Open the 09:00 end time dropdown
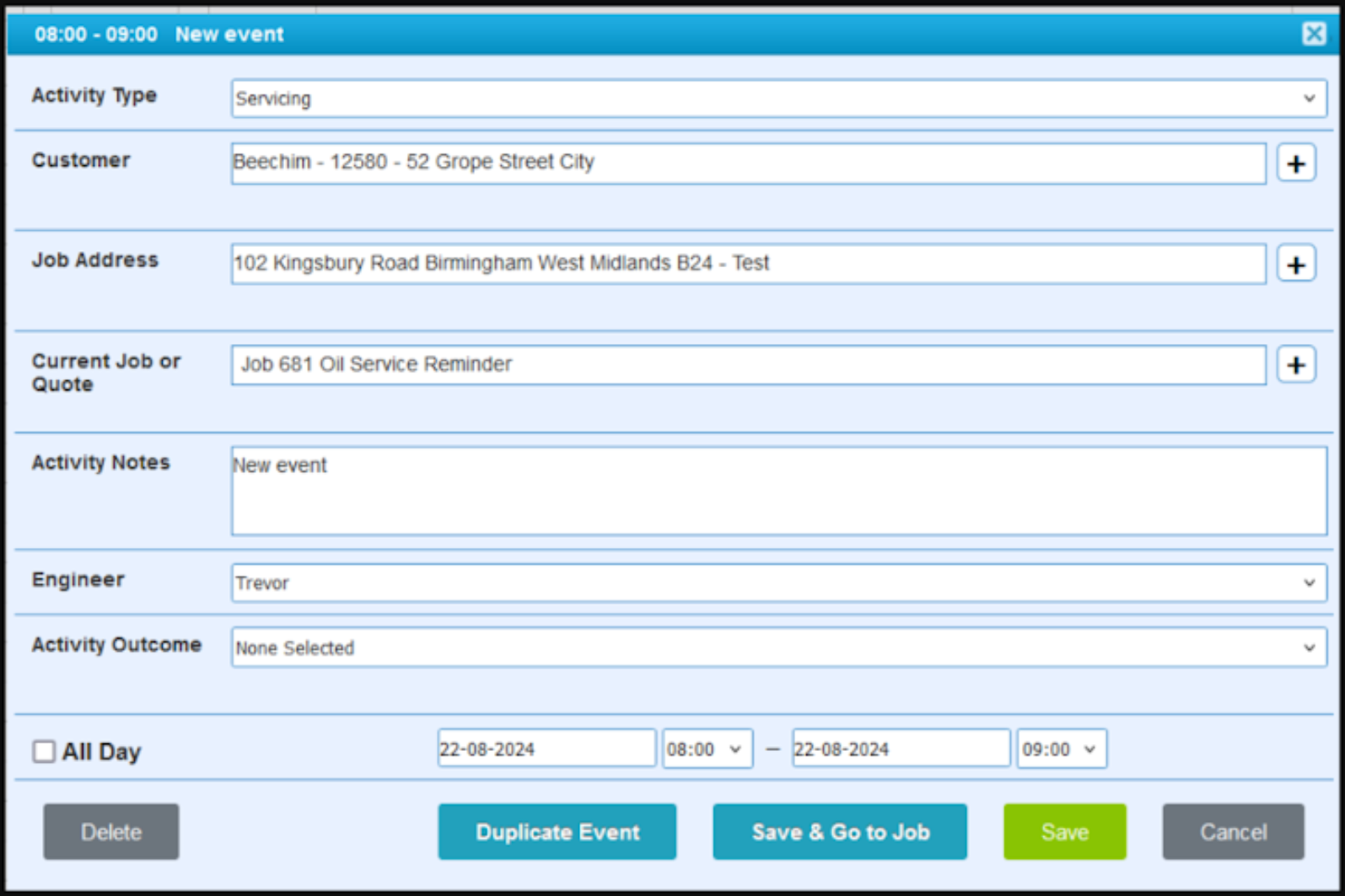The height and width of the screenshot is (896, 1345). tap(1061, 748)
